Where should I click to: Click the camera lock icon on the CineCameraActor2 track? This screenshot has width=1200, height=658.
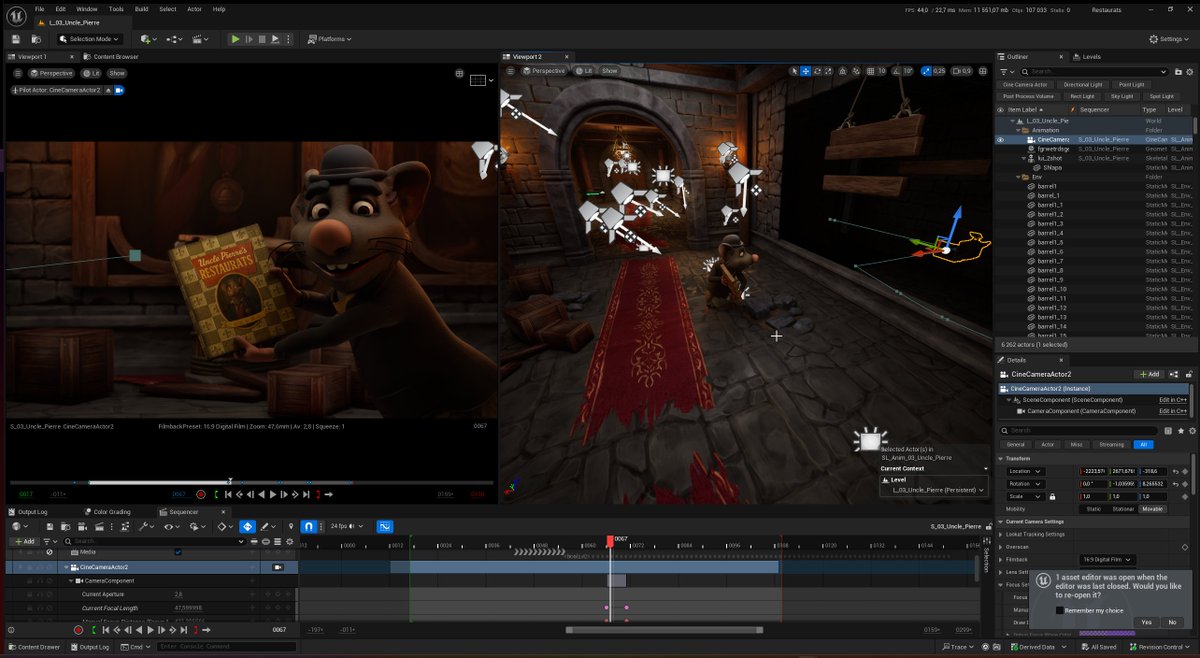278,567
